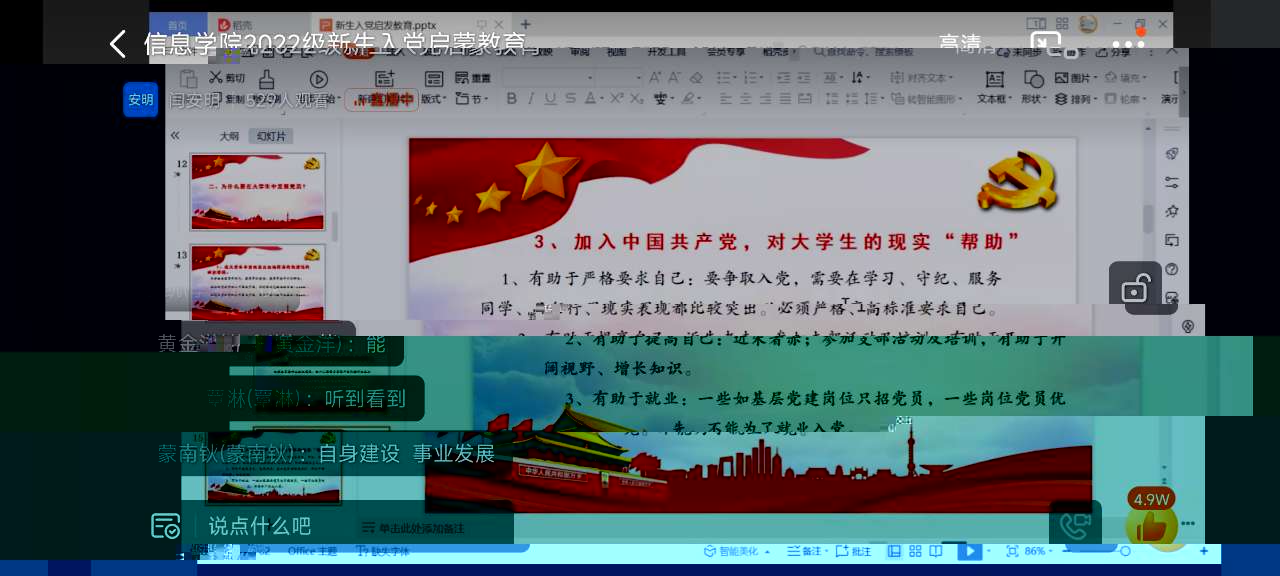The image size is (1280, 576).
Task: Open the 审阅 review ribbon tab
Action: pos(580,52)
